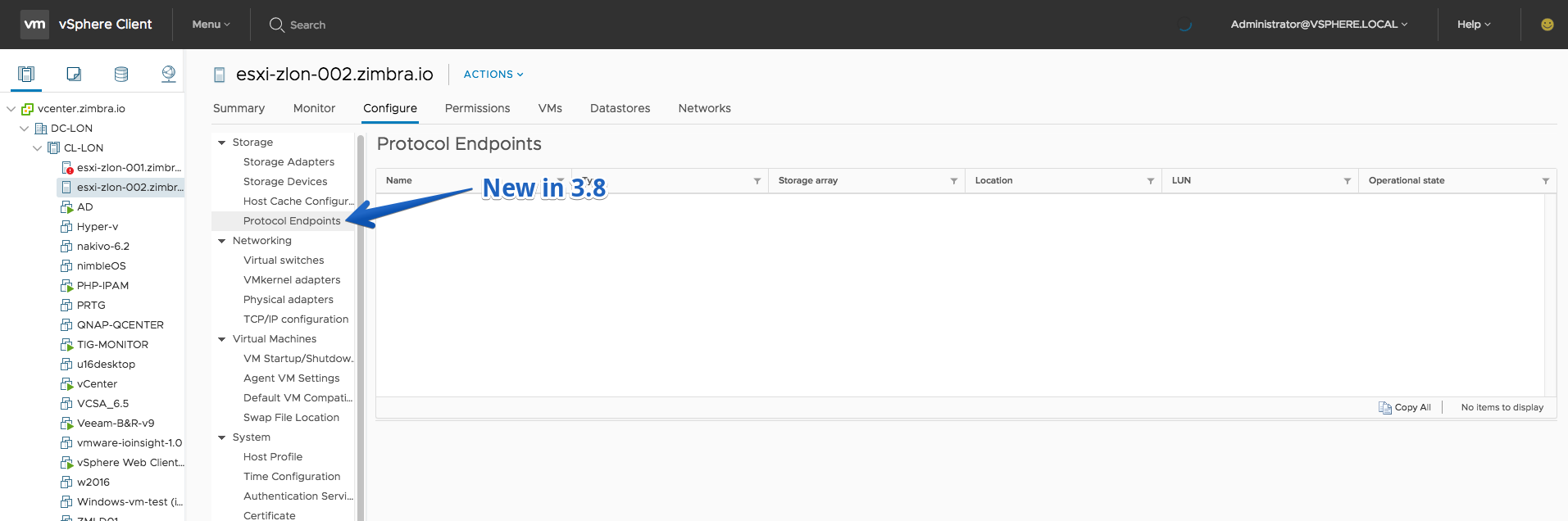
Task: Select the Configure tab
Action: coord(390,108)
